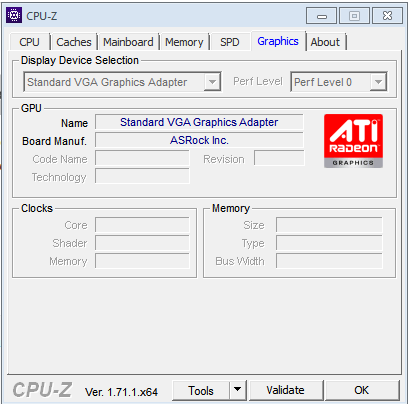Click the CPU-Z app icon in title bar
This screenshot has width=408, height=404.
click(x=14, y=15)
